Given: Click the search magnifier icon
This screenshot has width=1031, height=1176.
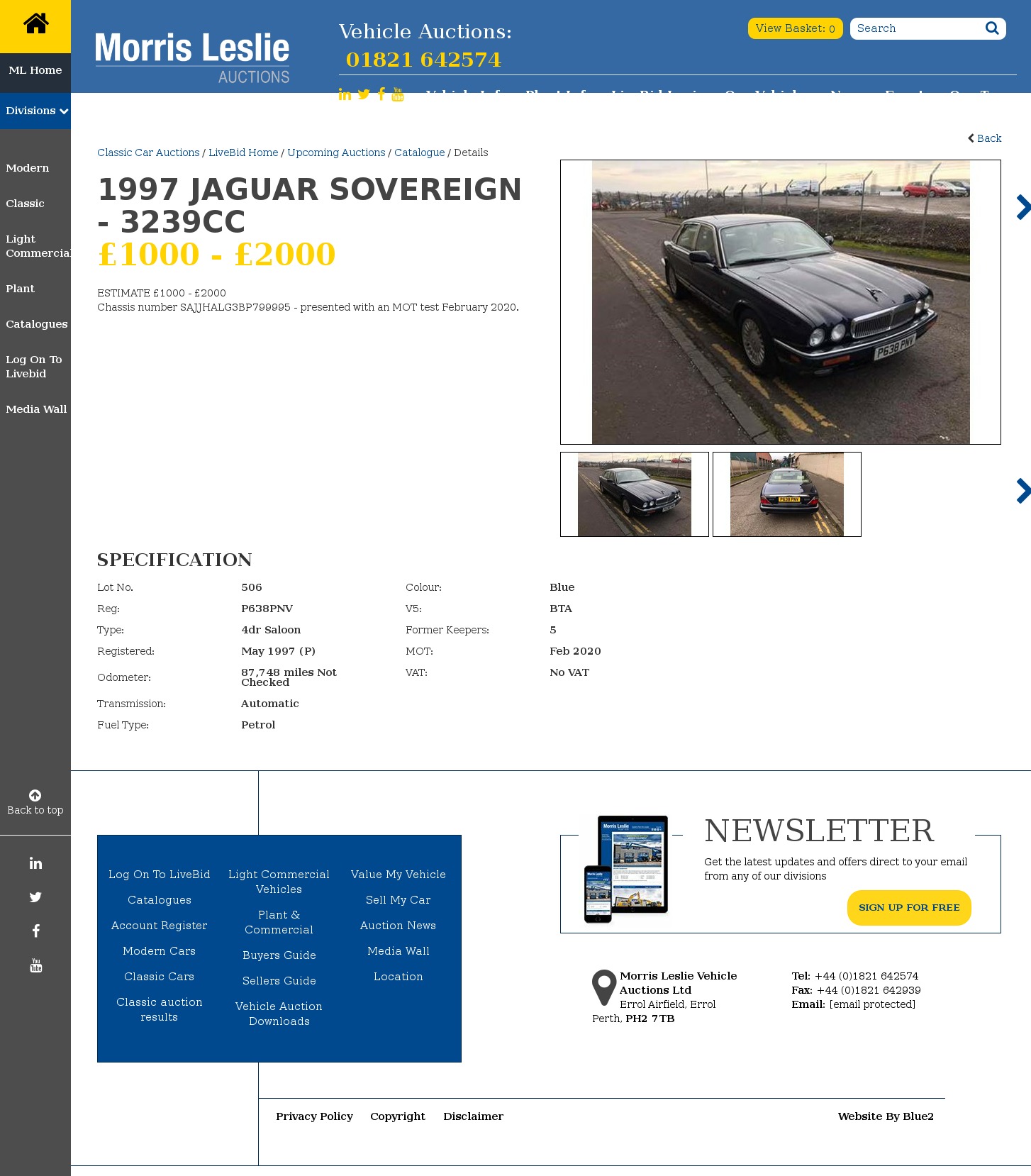Looking at the screenshot, I should 992,28.
